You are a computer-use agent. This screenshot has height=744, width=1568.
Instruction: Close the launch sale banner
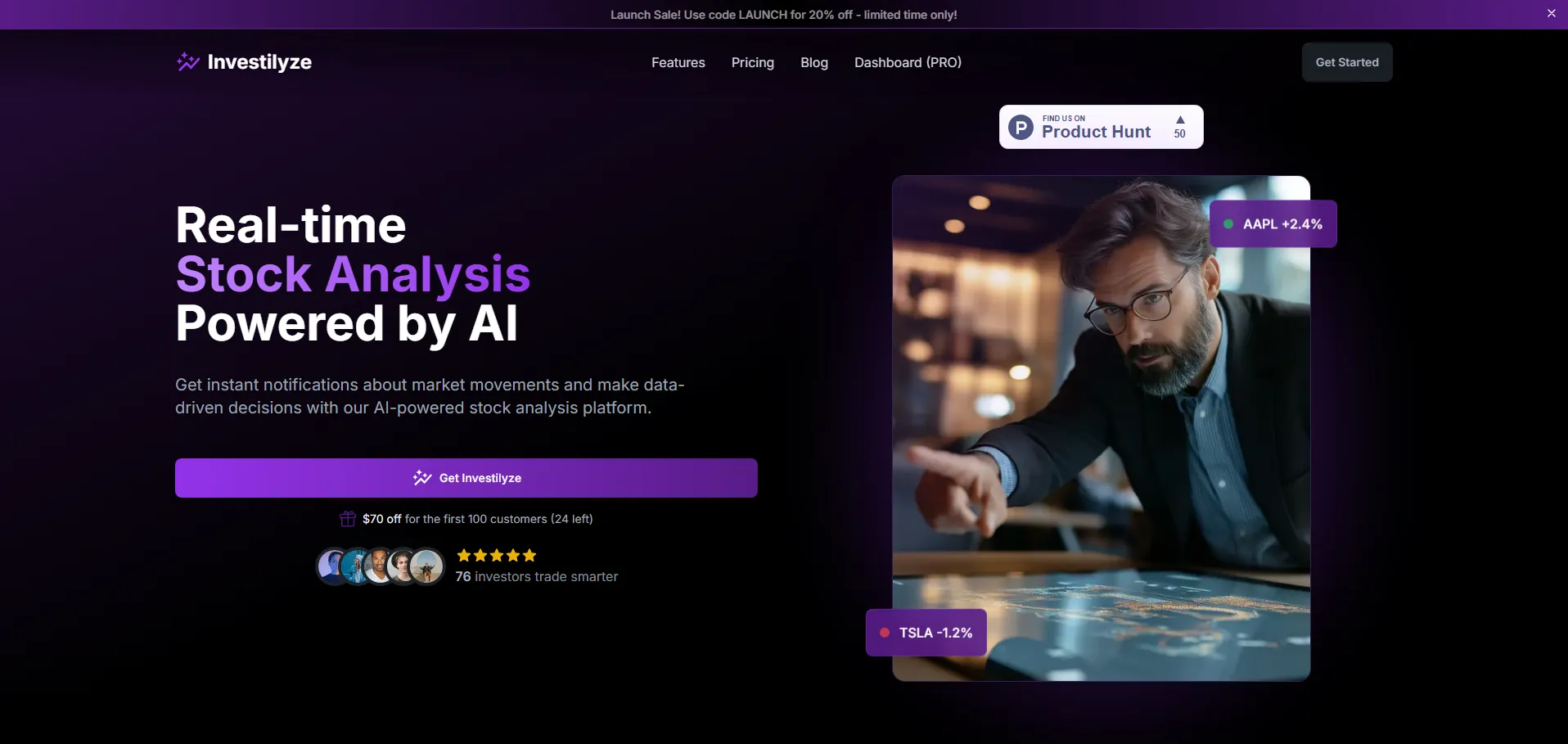click(1551, 13)
